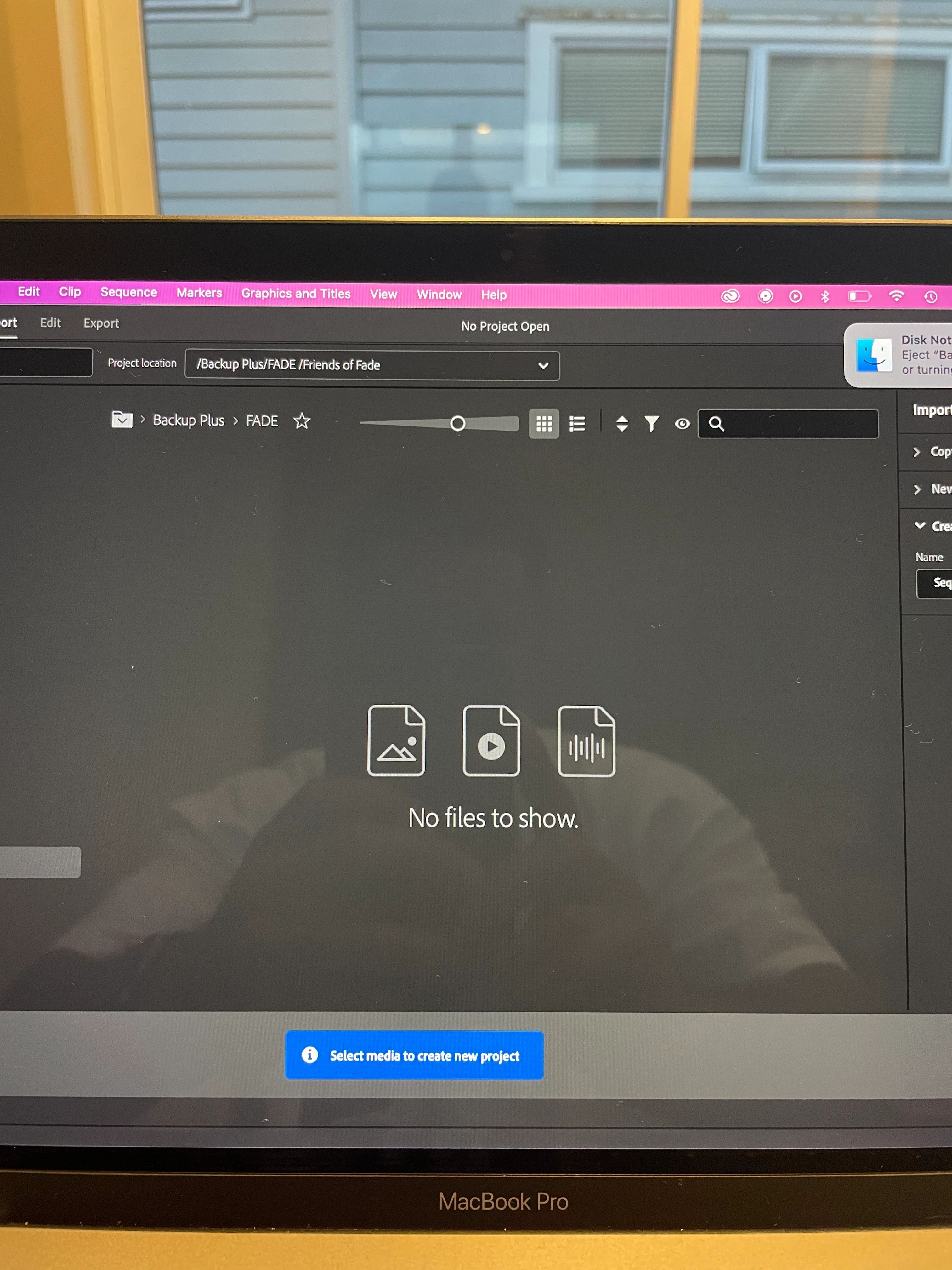Toggle hidden files eye icon
Viewport: 952px width, 1270px height.
pos(682,424)
